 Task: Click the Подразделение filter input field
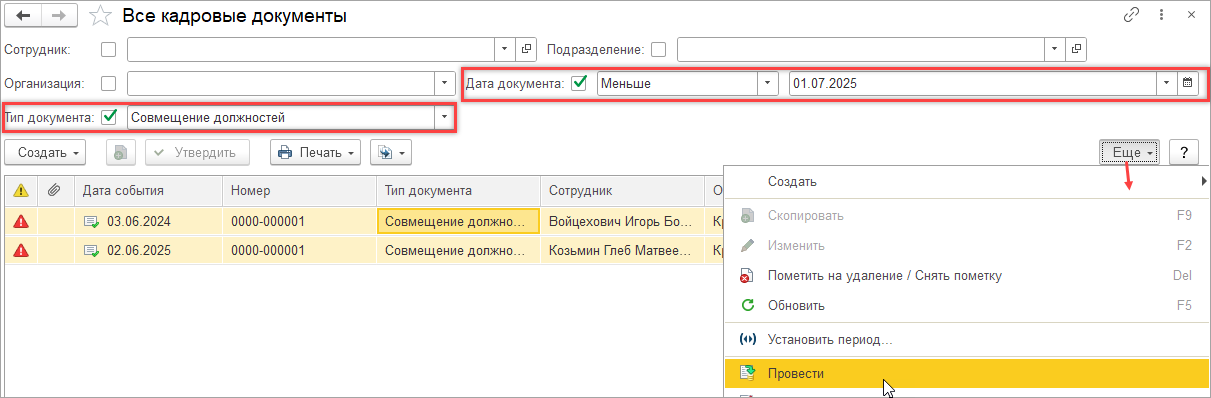(x=861, y=49)
